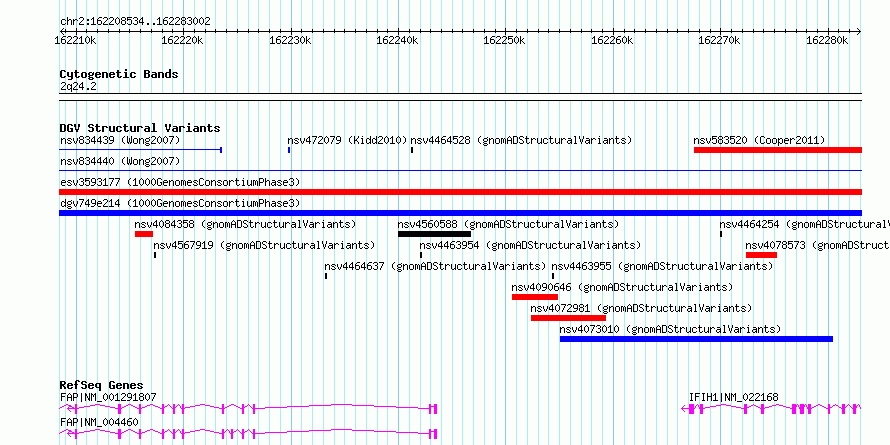The image size is (890, 445).
Task: Open the esv3593177 1000Genomes variant label
Action: point(180,182)
